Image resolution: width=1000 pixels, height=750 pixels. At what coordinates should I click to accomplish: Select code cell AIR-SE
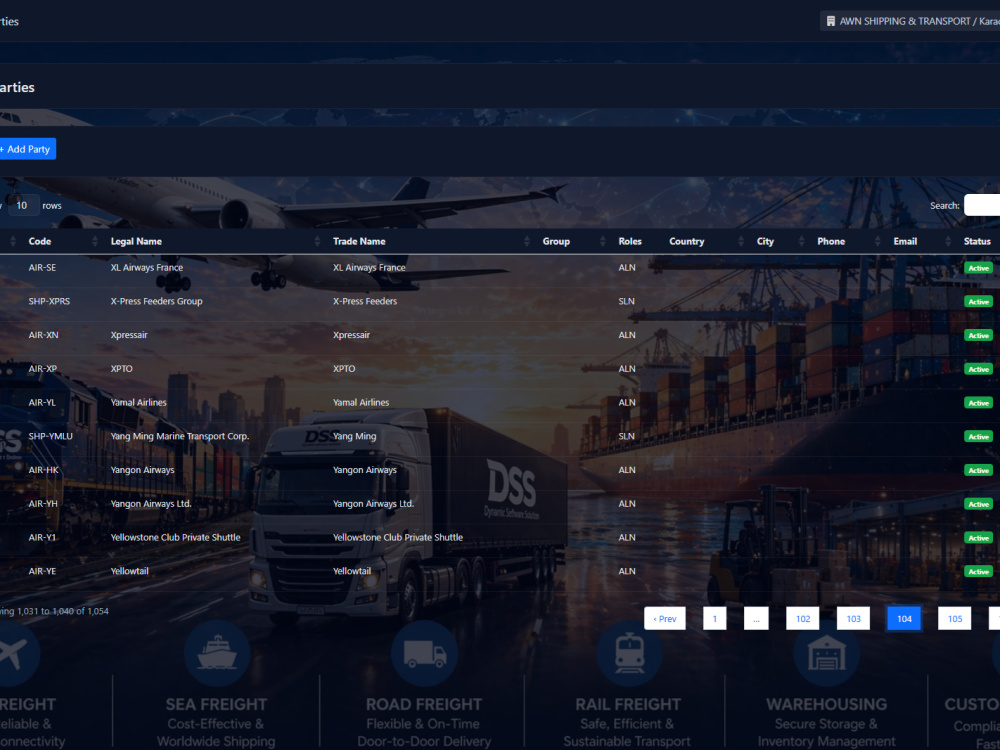tap(42, 268)
